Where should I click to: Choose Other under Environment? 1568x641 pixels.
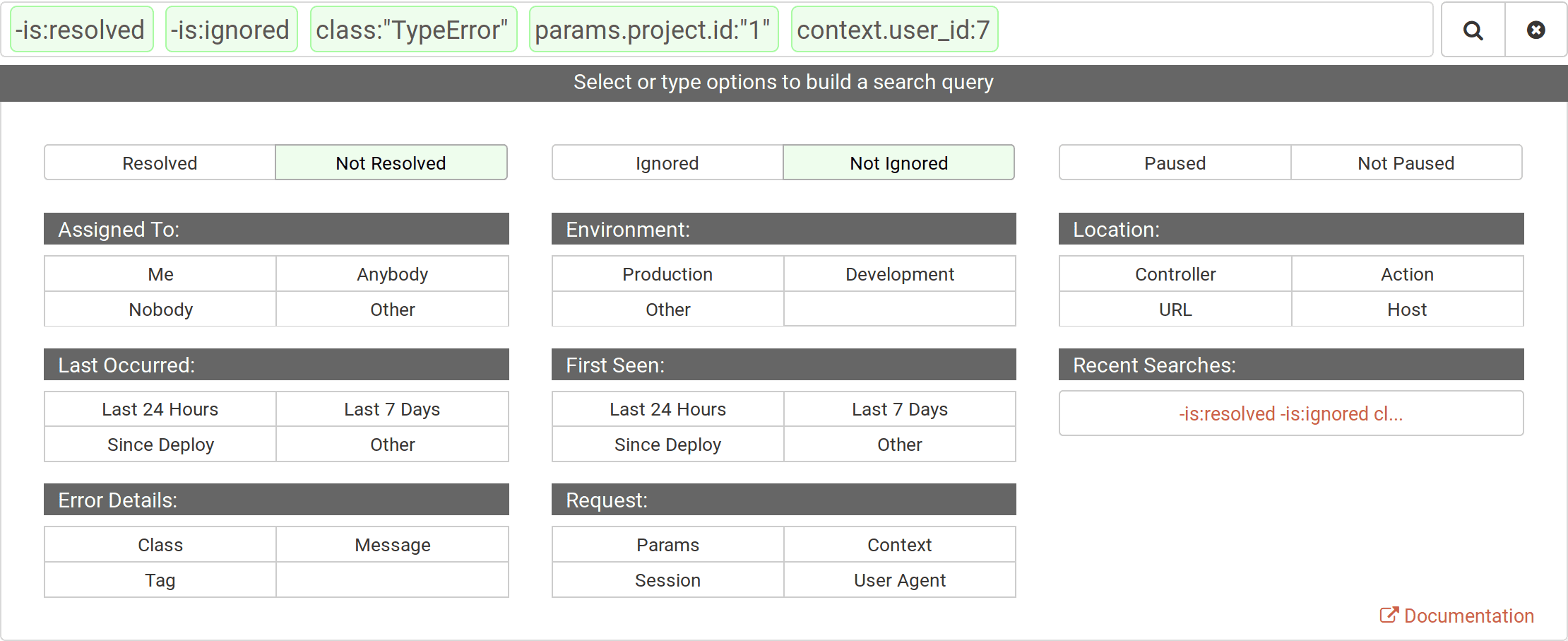coord(667,310)
